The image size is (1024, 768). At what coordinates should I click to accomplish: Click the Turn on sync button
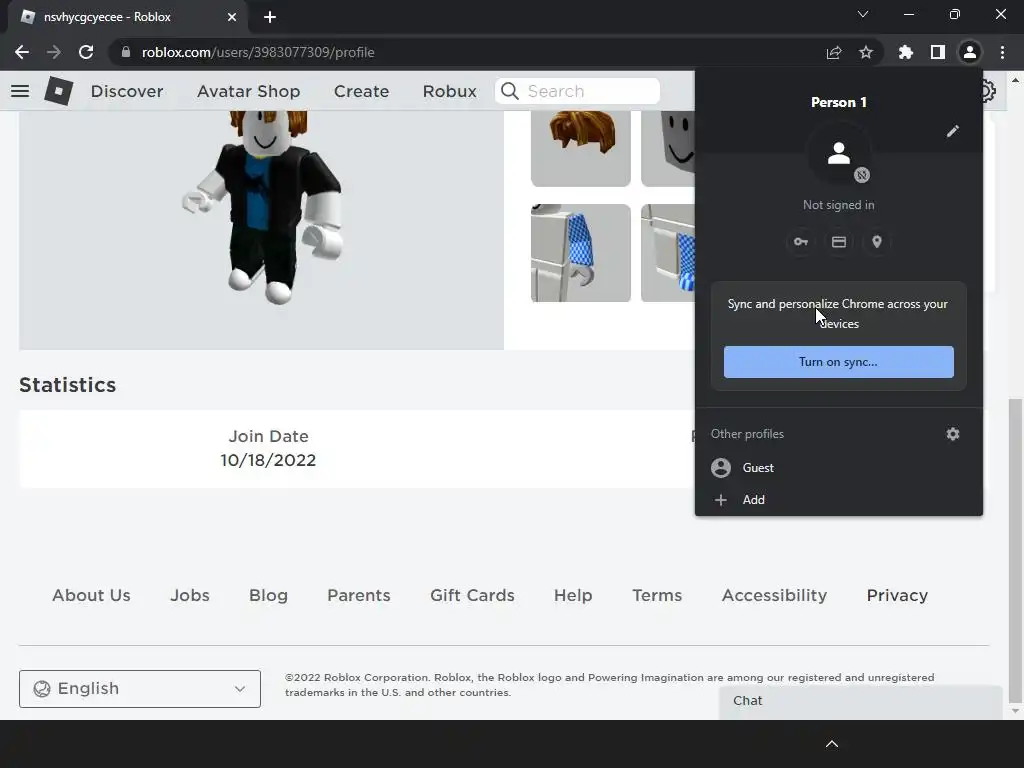(x=839, y=362)
